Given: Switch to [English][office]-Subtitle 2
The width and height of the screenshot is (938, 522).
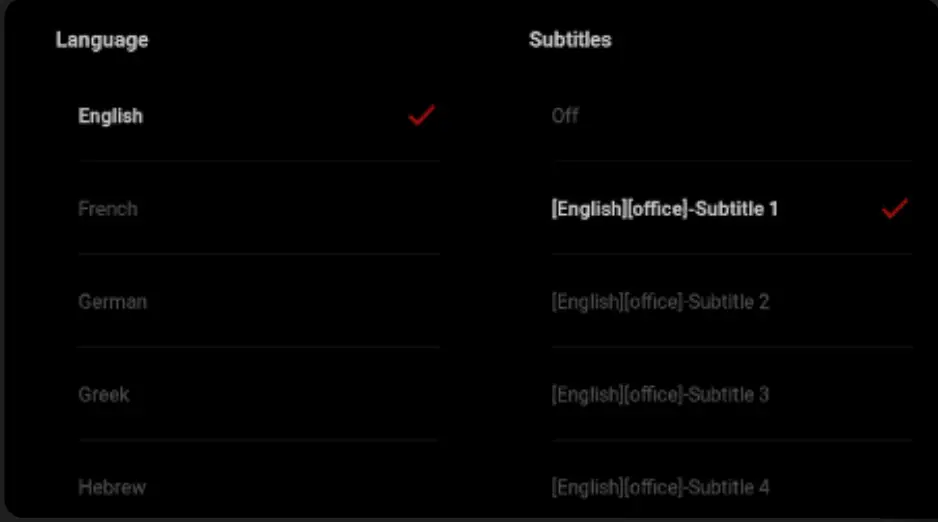Looking at the screenshot, I should click(x=660, y=302).
